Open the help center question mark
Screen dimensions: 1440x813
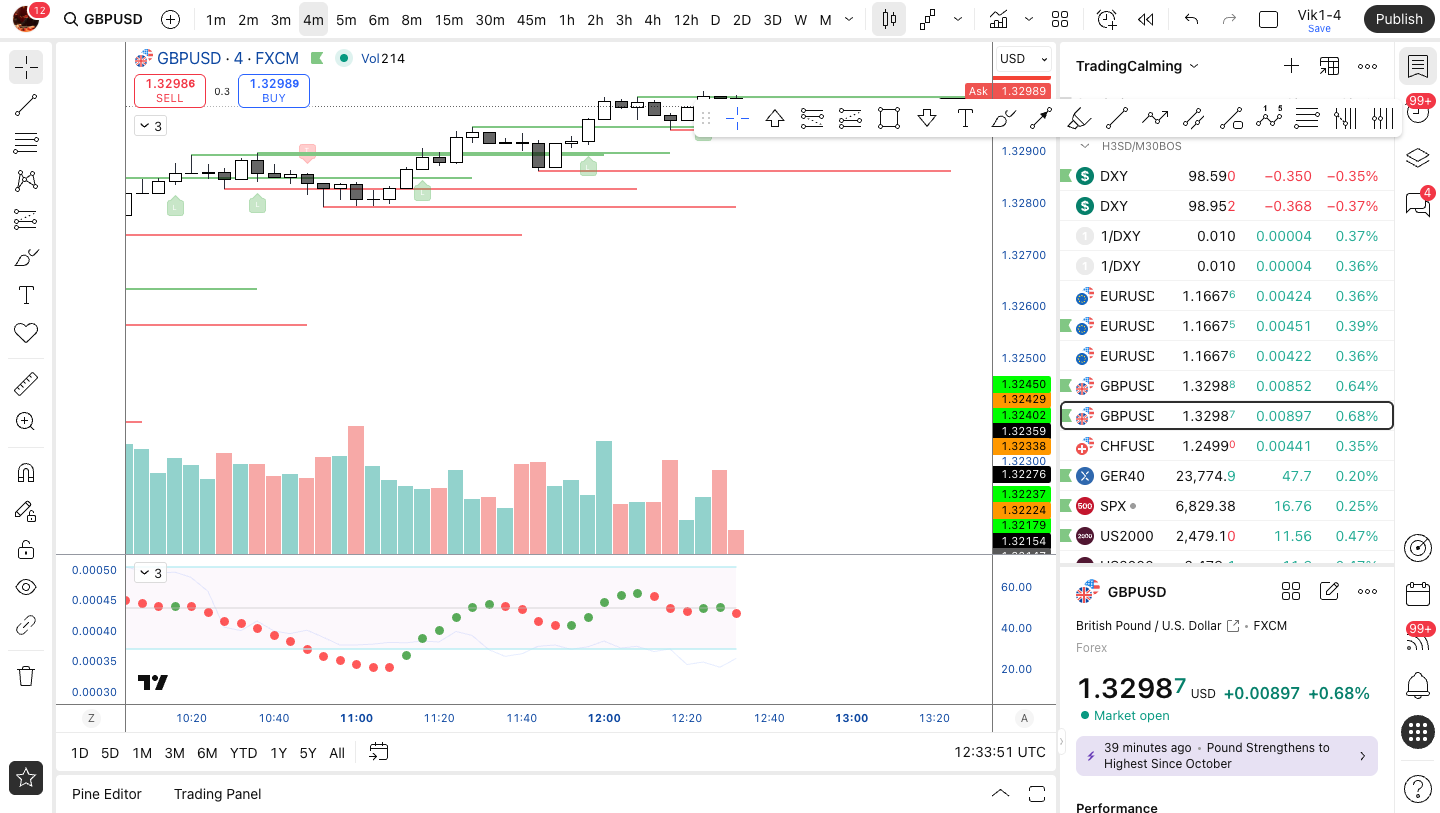1417,789
